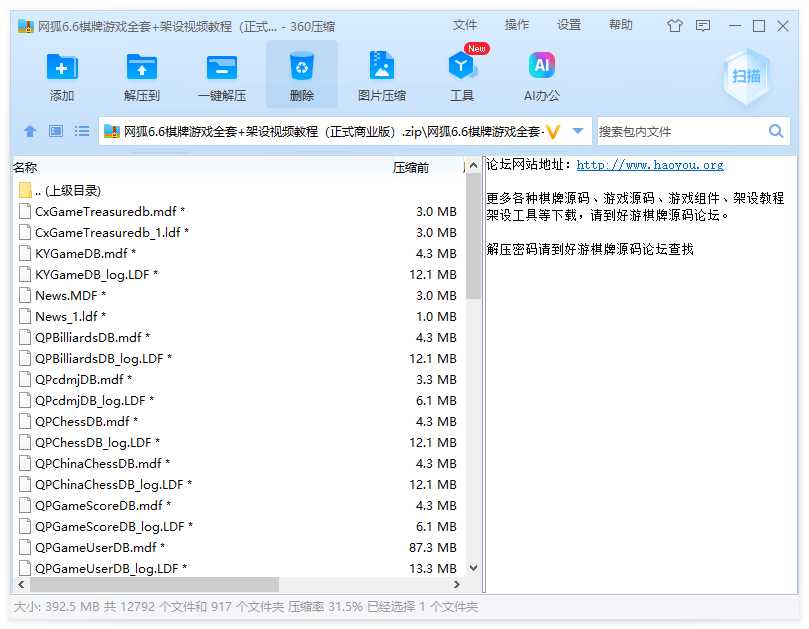Open the feedback icon in title bar
This screenshot has height=629, width=809.
(703, 25)
